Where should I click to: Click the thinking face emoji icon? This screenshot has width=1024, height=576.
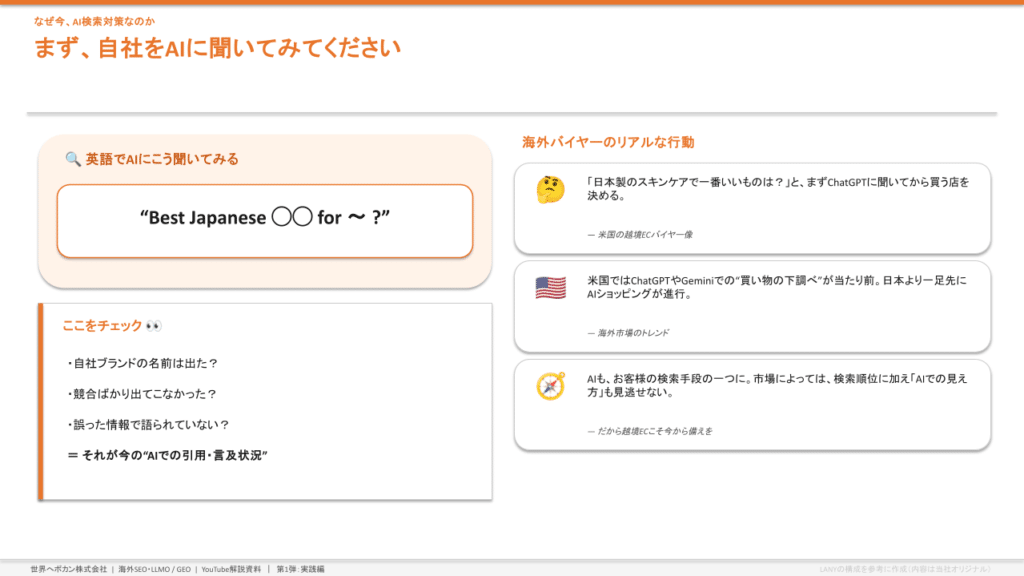(551, 189)
